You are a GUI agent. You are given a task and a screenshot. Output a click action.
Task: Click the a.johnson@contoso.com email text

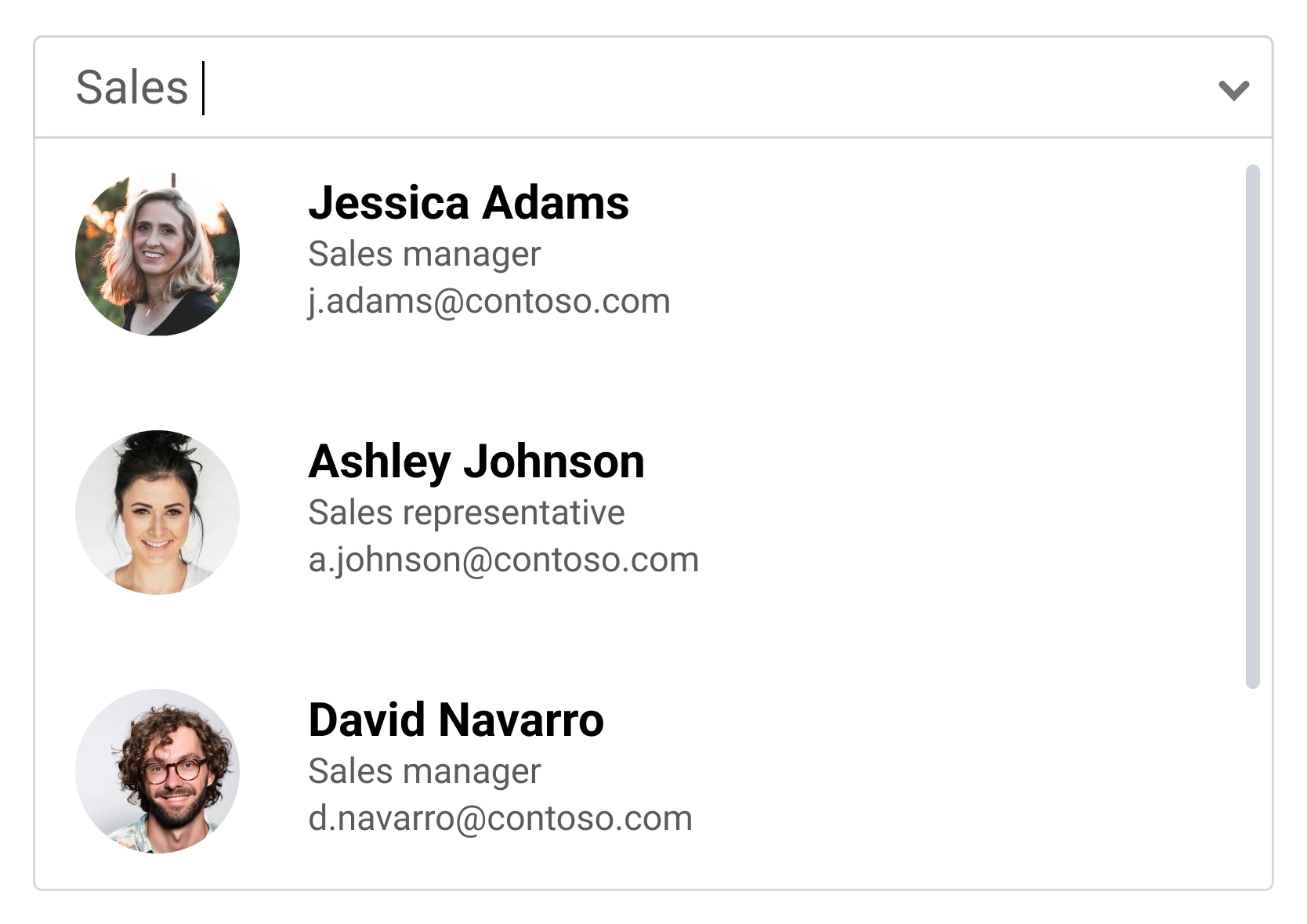coord(503,560)
